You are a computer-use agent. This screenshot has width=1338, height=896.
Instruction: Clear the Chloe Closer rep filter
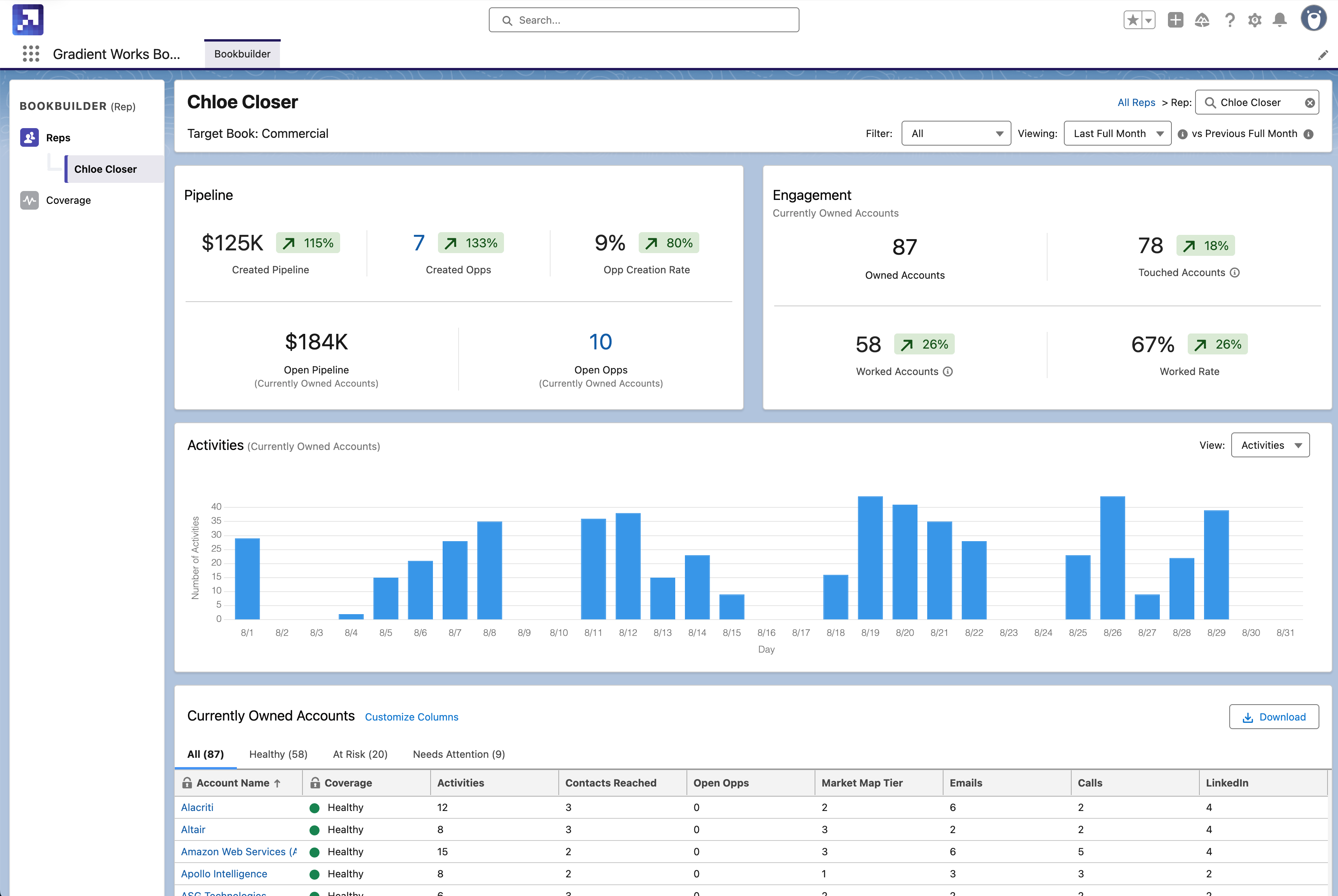tap(1309, 103)
